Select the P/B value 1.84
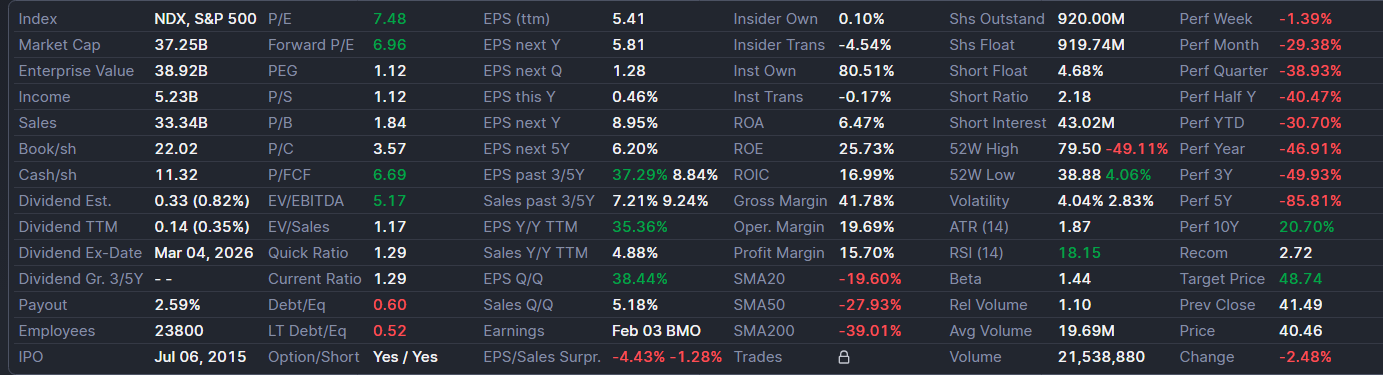 389,122
